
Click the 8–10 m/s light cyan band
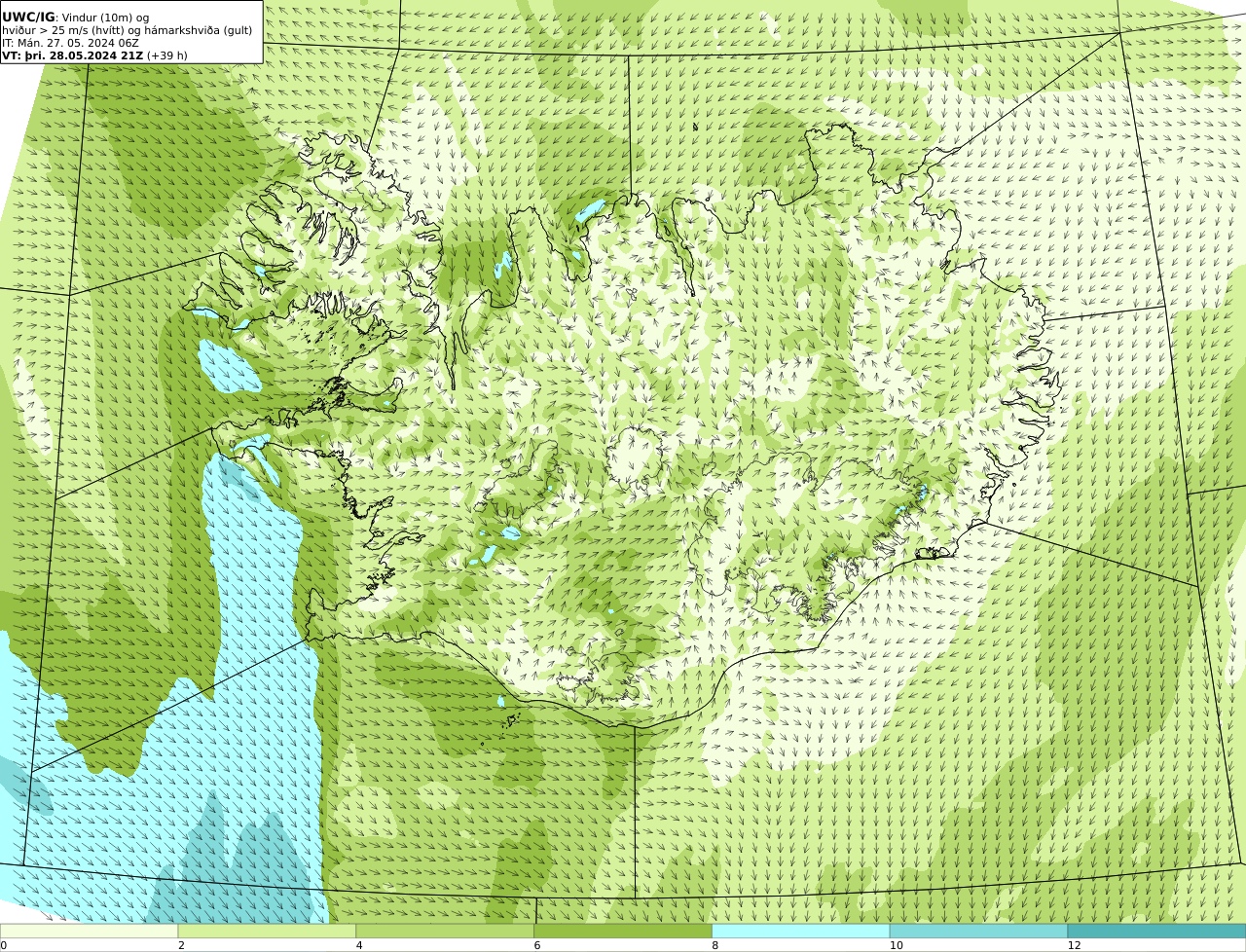[801, 931]
